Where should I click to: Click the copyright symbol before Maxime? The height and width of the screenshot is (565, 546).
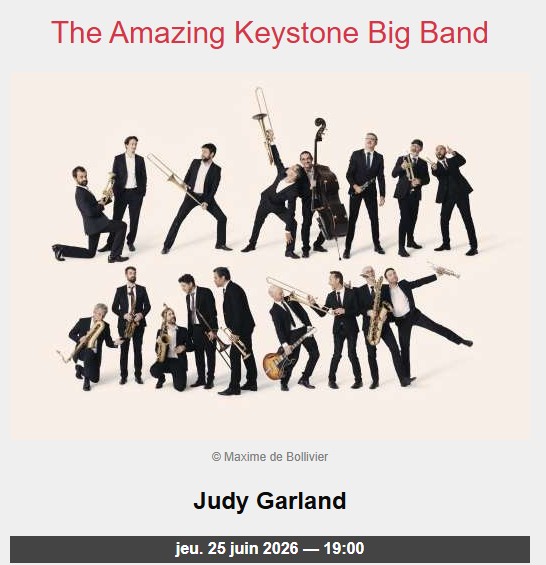216,457
